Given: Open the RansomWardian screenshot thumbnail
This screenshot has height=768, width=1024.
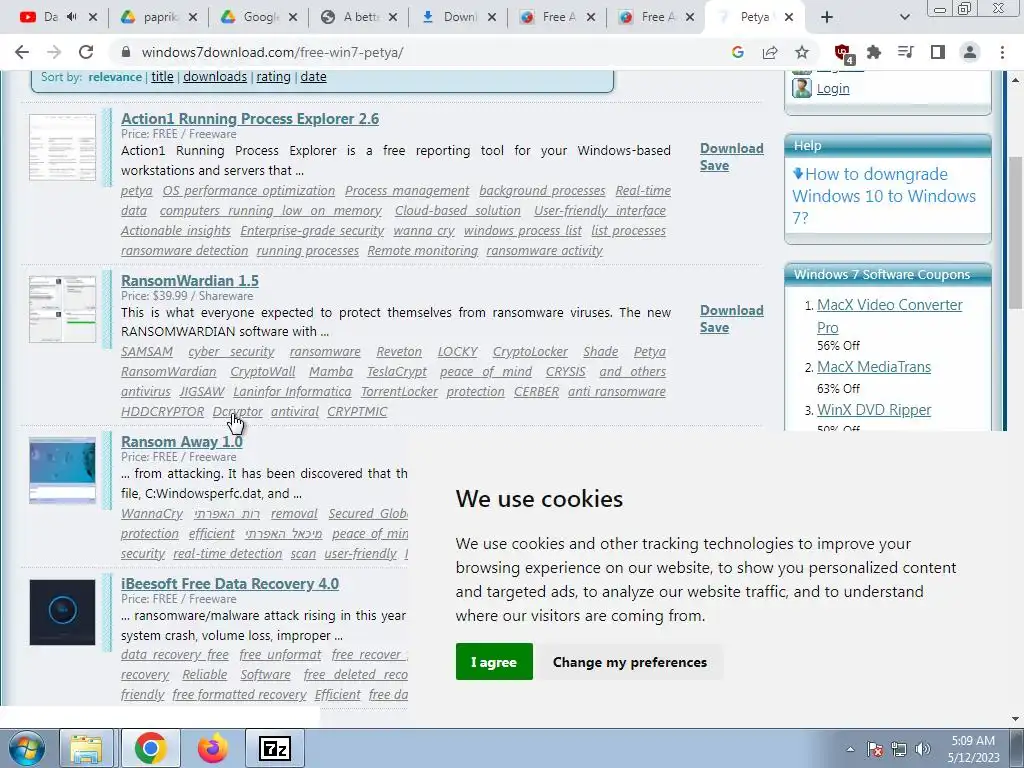Looking at the screenshot, I should [63, 309].
